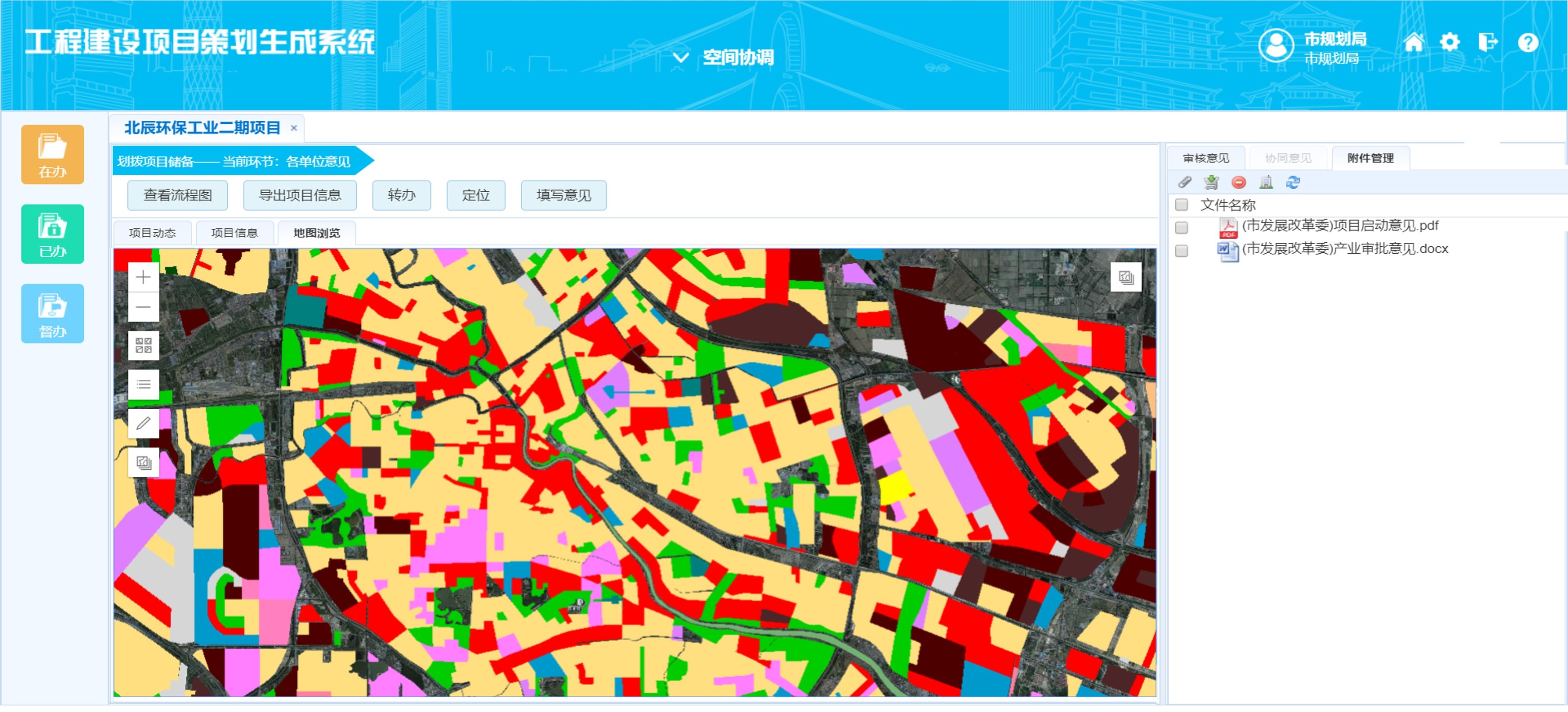Click the basemap switcher icon at map top-right
This screenshot has width=1568, height=712.
[x=1126, y=276]
